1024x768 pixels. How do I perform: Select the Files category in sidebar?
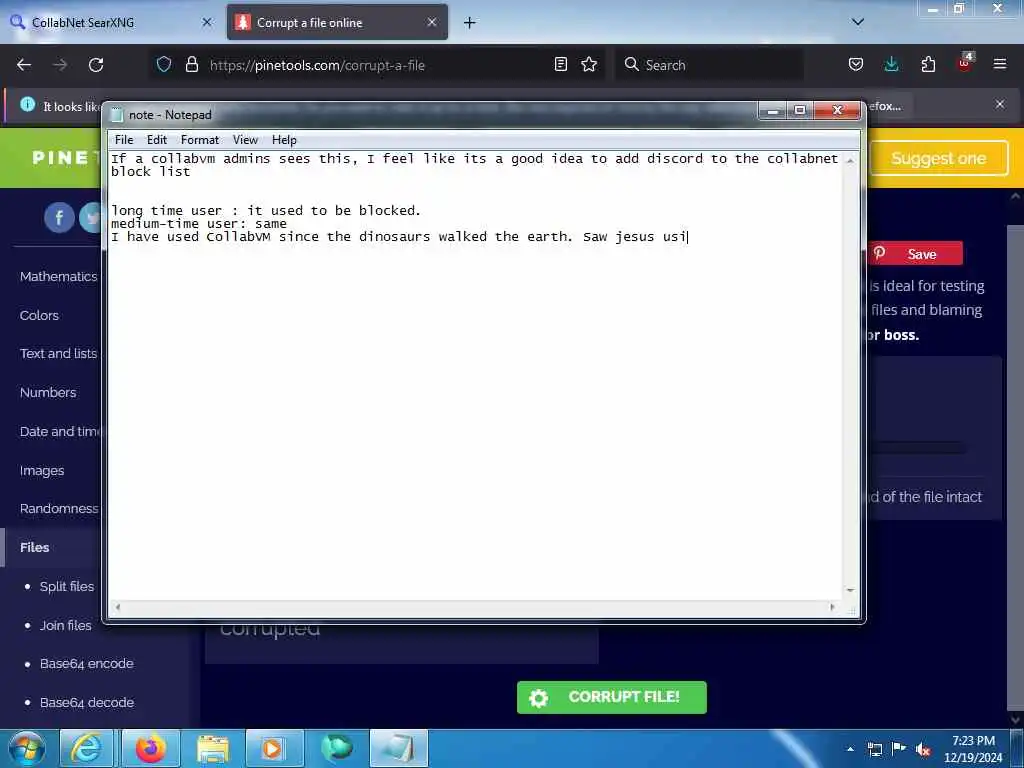click(x=35, y=547)
